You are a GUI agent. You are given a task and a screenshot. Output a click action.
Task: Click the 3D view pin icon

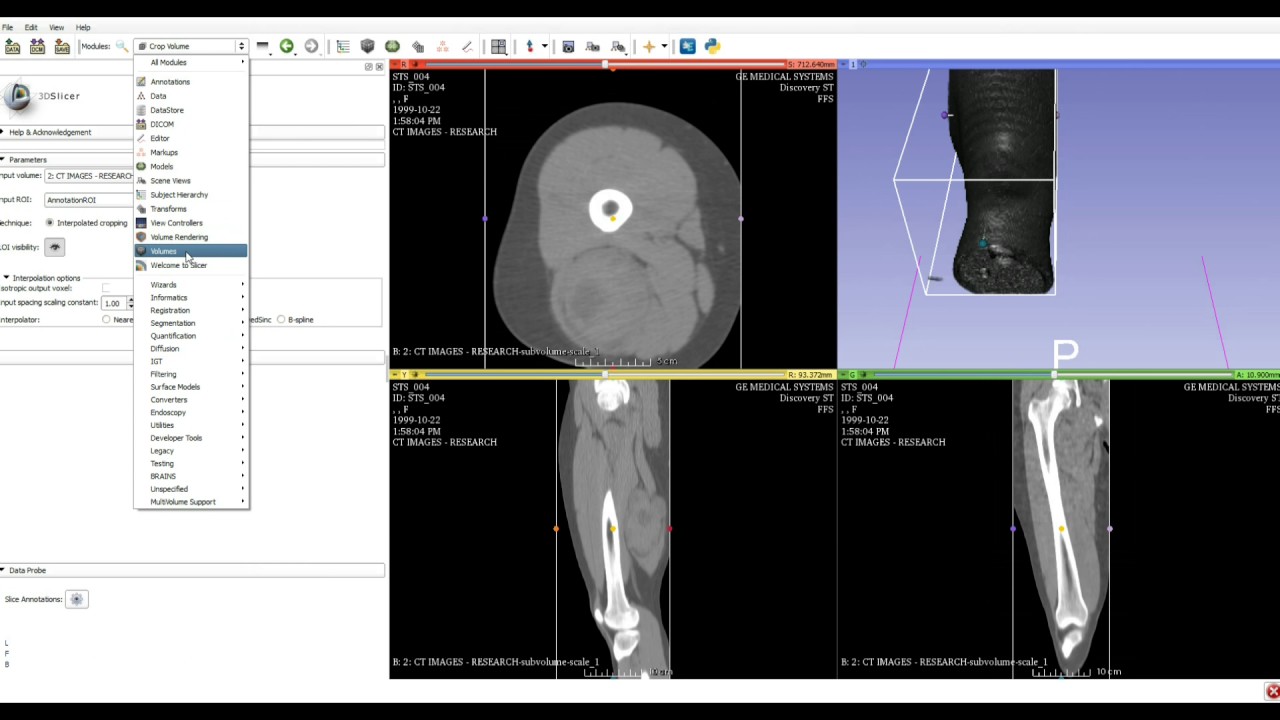pyautogui.click(x=842, y=65)
